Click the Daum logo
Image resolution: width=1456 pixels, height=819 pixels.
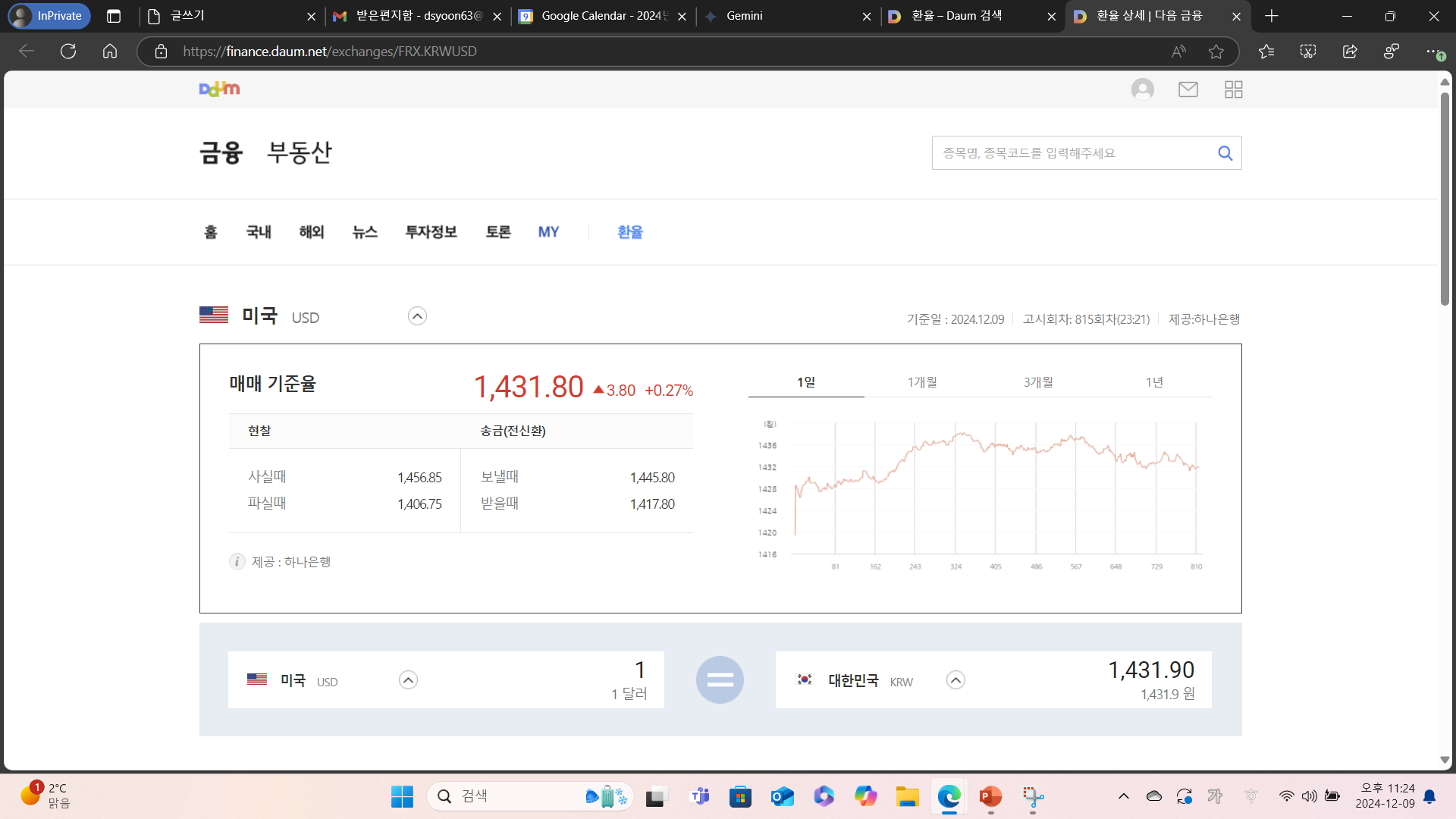[219, 89]
